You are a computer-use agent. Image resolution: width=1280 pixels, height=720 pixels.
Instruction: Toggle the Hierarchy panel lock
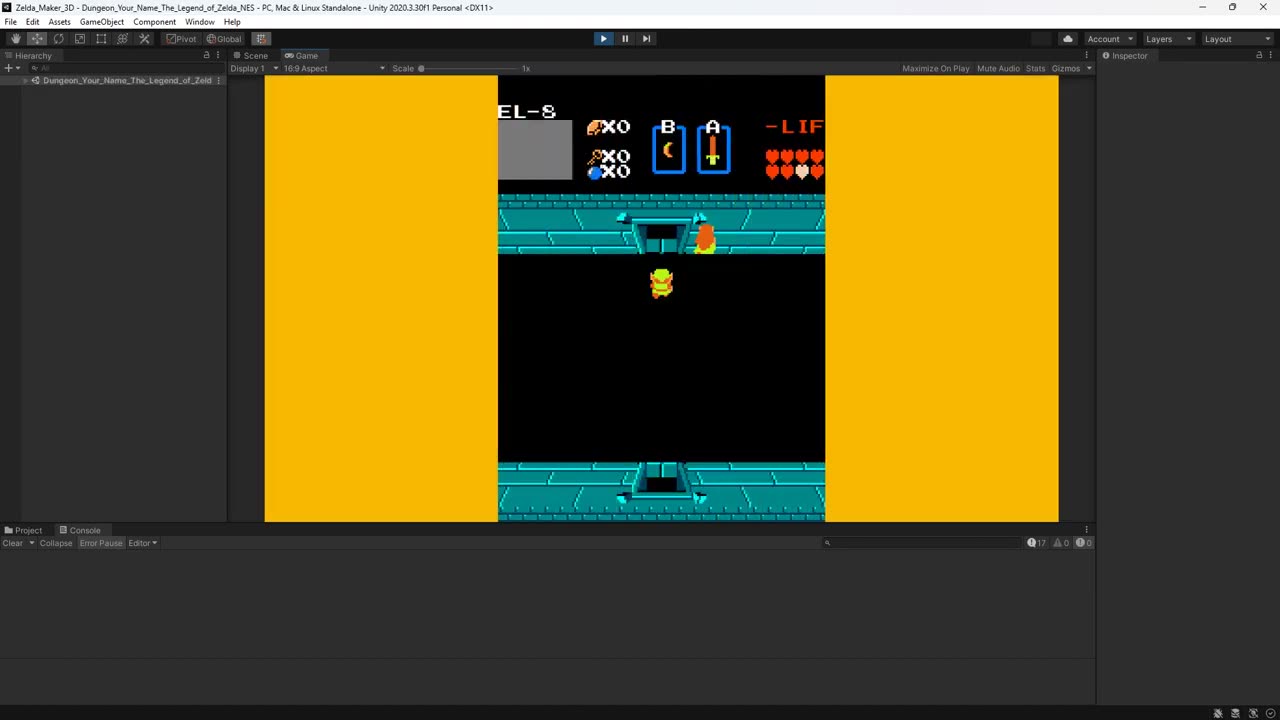pyautogui.click(x=207, y=55)
